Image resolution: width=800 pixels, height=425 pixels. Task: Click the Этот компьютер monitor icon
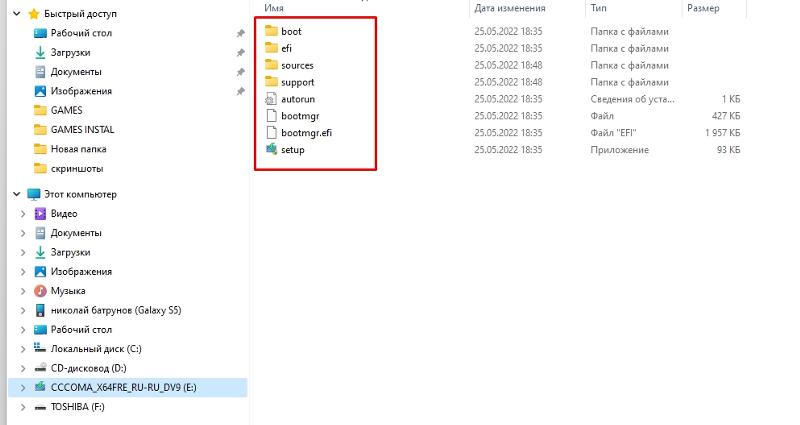[34, 194]
